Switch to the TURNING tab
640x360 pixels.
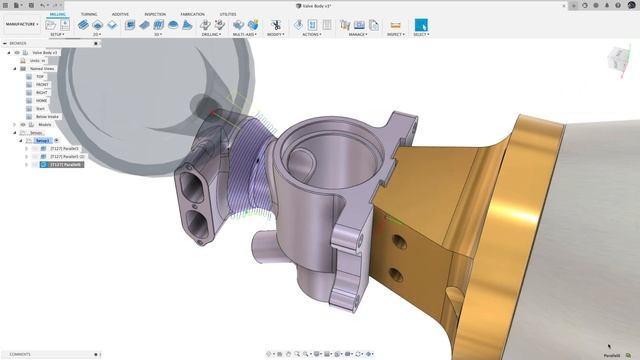click(x=89, y=14)
